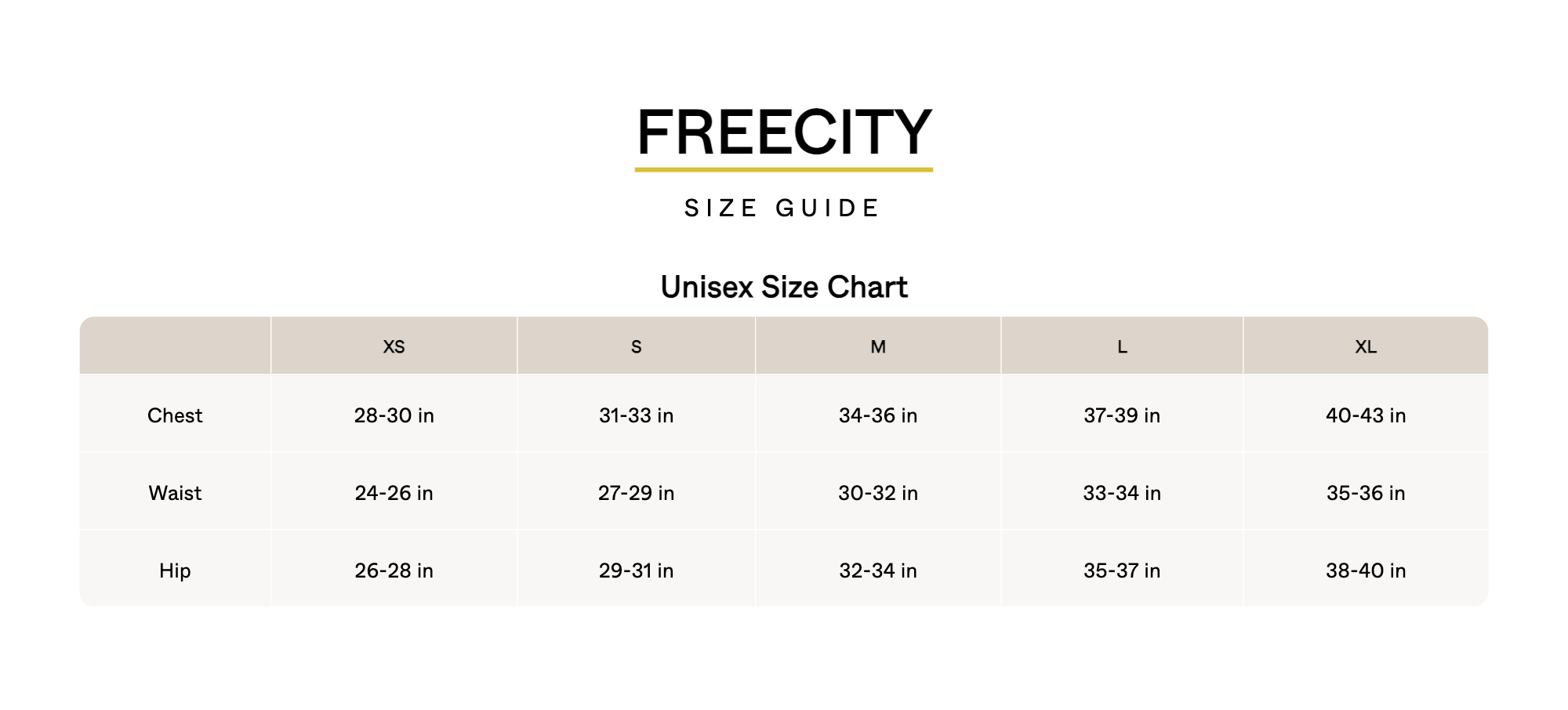This screenshot has width=1568, height=710.
Task: Click the XS hip 26-28 in cell
Action: pos(394,571)
